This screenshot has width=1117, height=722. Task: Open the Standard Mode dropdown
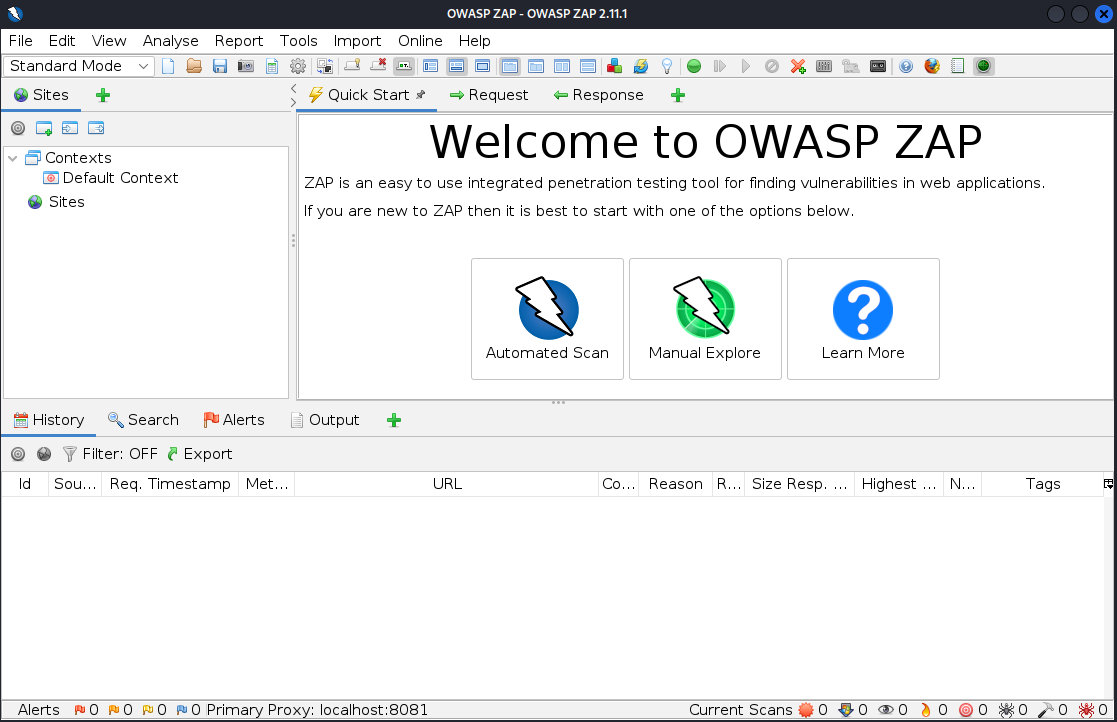78,66
